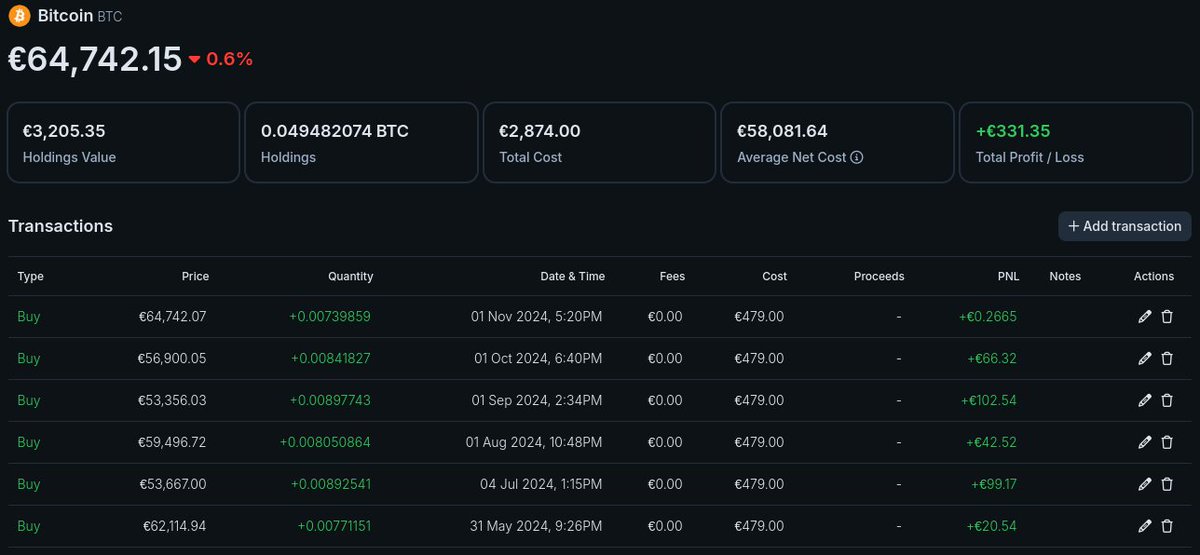Click the price €59,496.72 cell
Image resolution: width=1200 pixels, height=555 pixels.
[172, 443]
